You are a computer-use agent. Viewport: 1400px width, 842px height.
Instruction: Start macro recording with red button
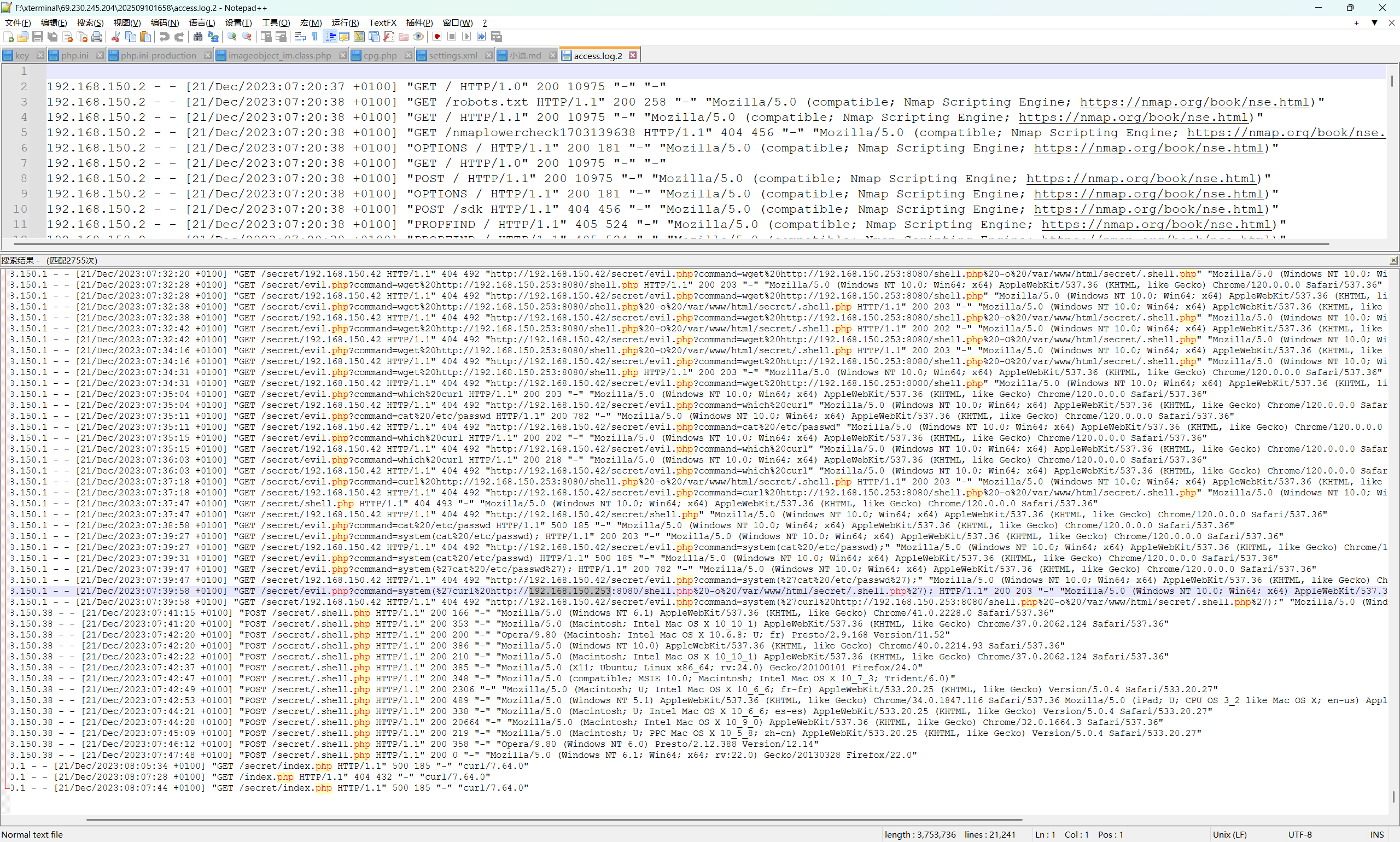point(437,37)
